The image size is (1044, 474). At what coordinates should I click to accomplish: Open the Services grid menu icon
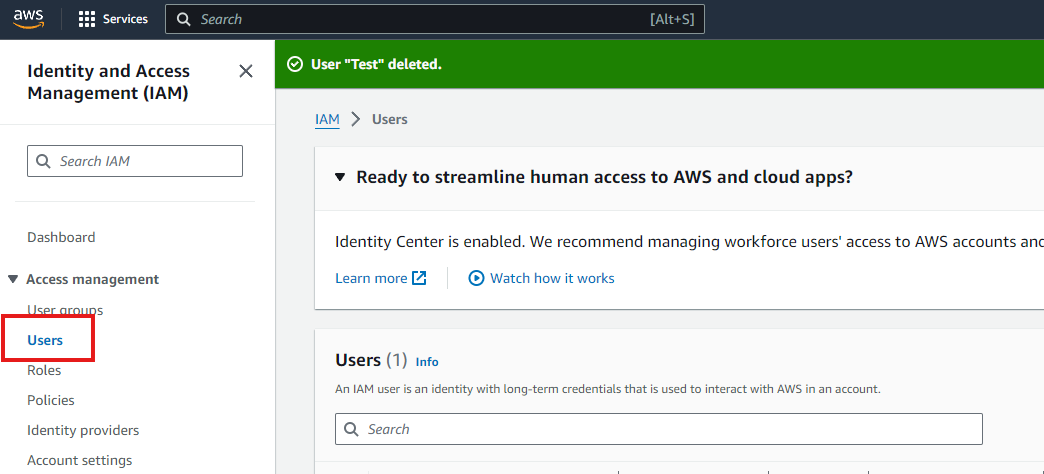(x=87, y=19)
